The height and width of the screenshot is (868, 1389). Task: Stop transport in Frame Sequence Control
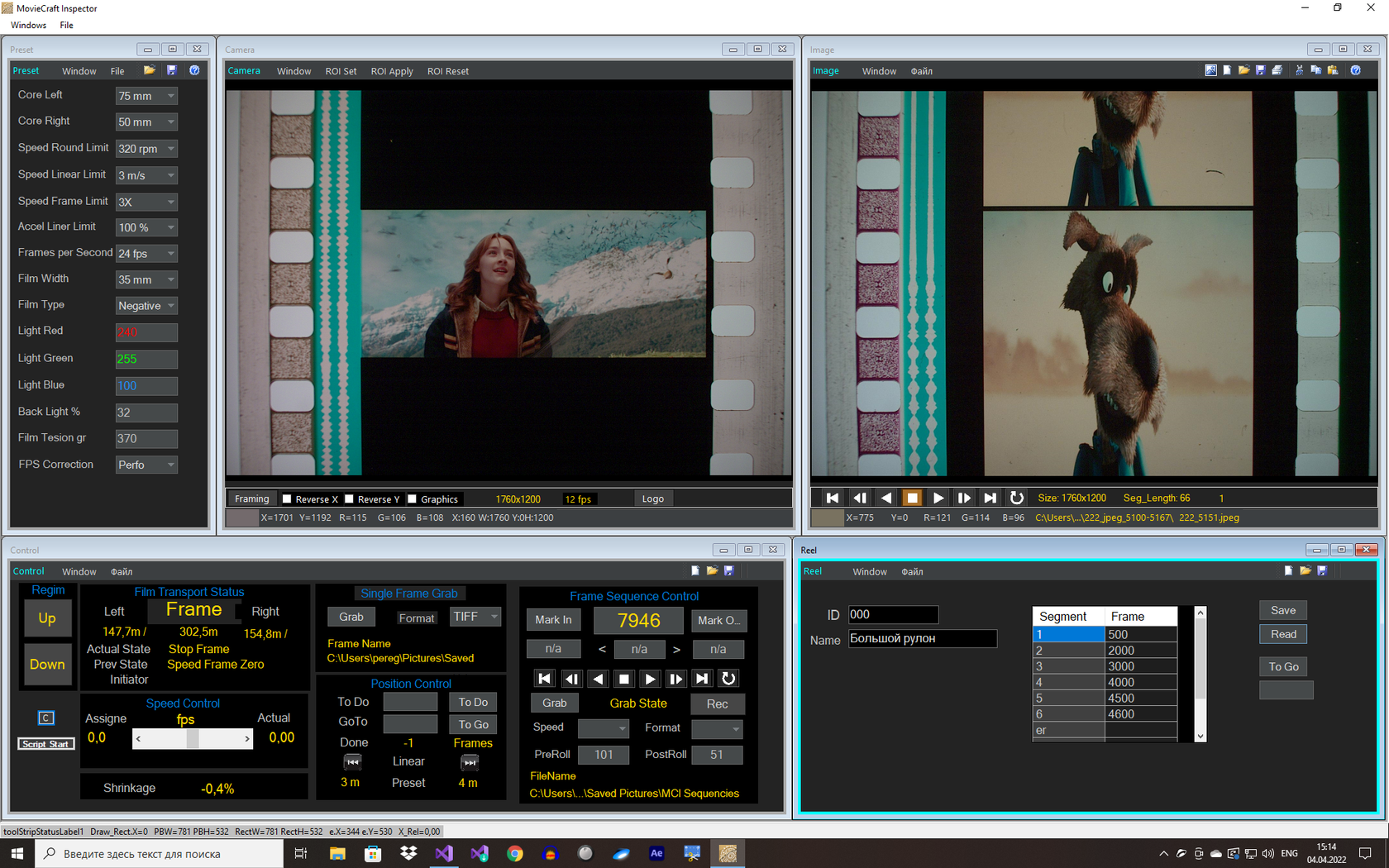tap(623, 679)
